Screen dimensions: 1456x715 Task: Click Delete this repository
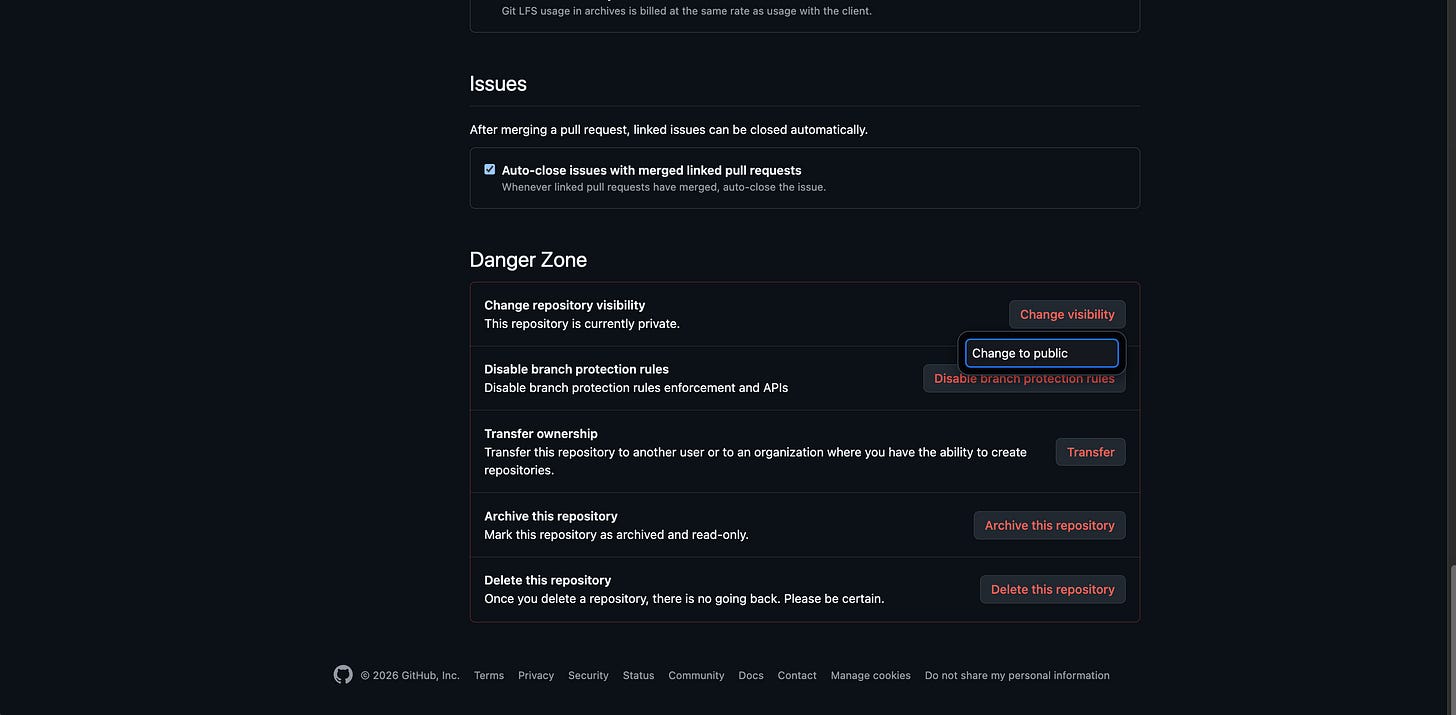click(x=1052, y=587)
